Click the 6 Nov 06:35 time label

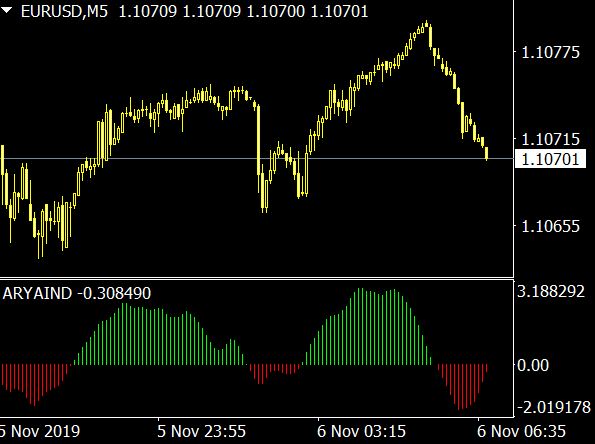(x=521, y=431)
